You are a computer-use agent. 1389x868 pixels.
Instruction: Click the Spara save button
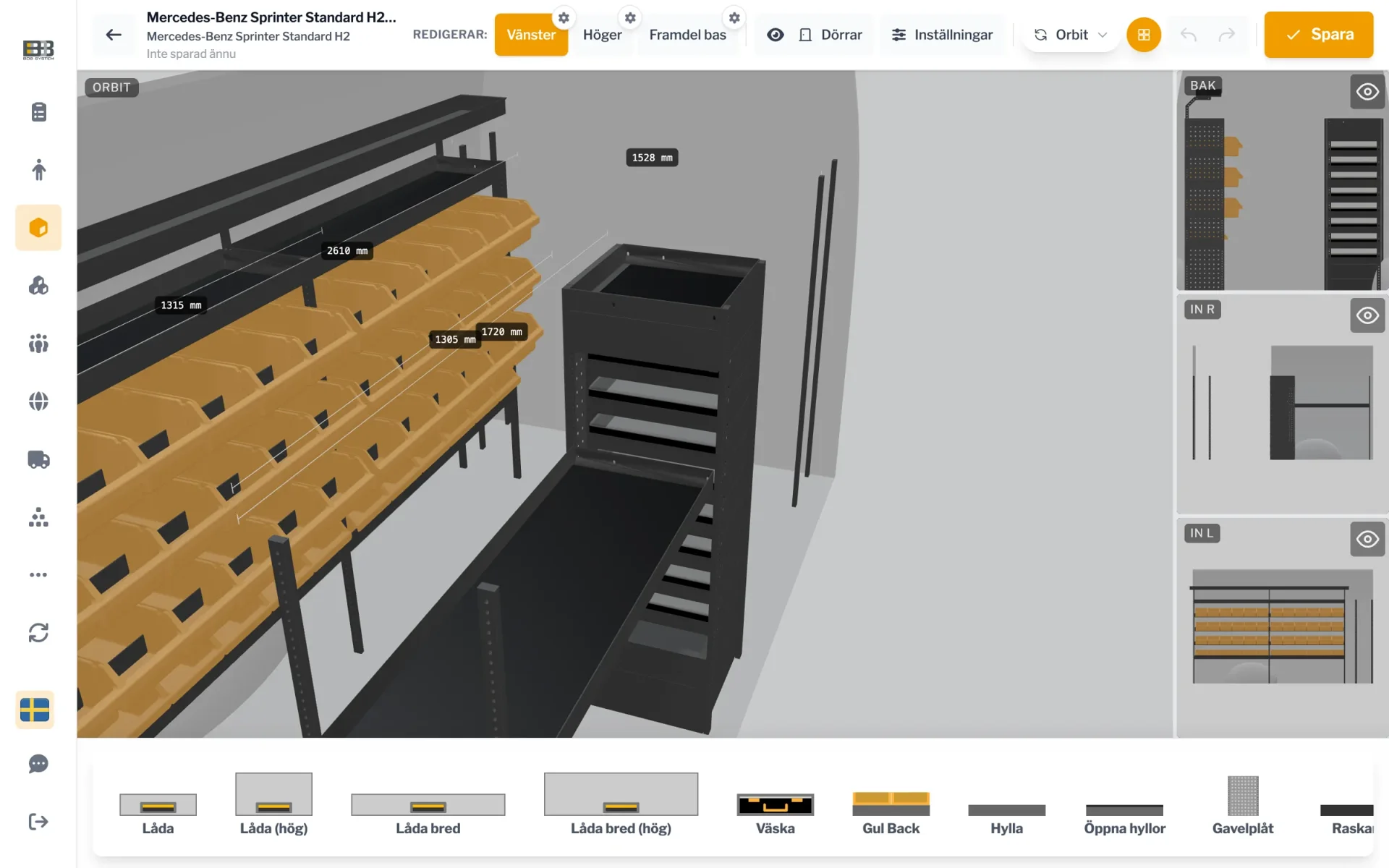point(1319,35)
